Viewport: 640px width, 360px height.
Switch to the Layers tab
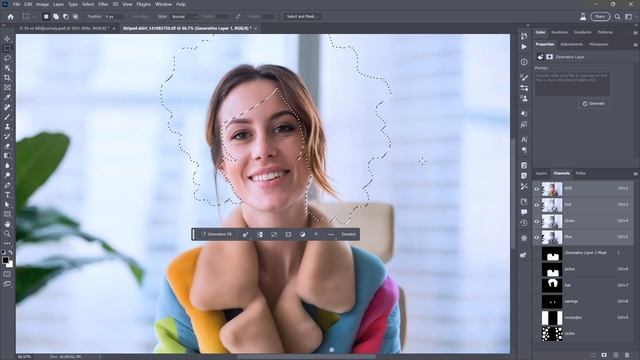[541, 173]
